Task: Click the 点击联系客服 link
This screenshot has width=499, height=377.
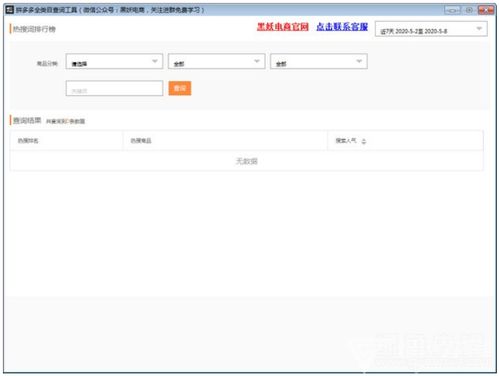Action: pos(342,27)
